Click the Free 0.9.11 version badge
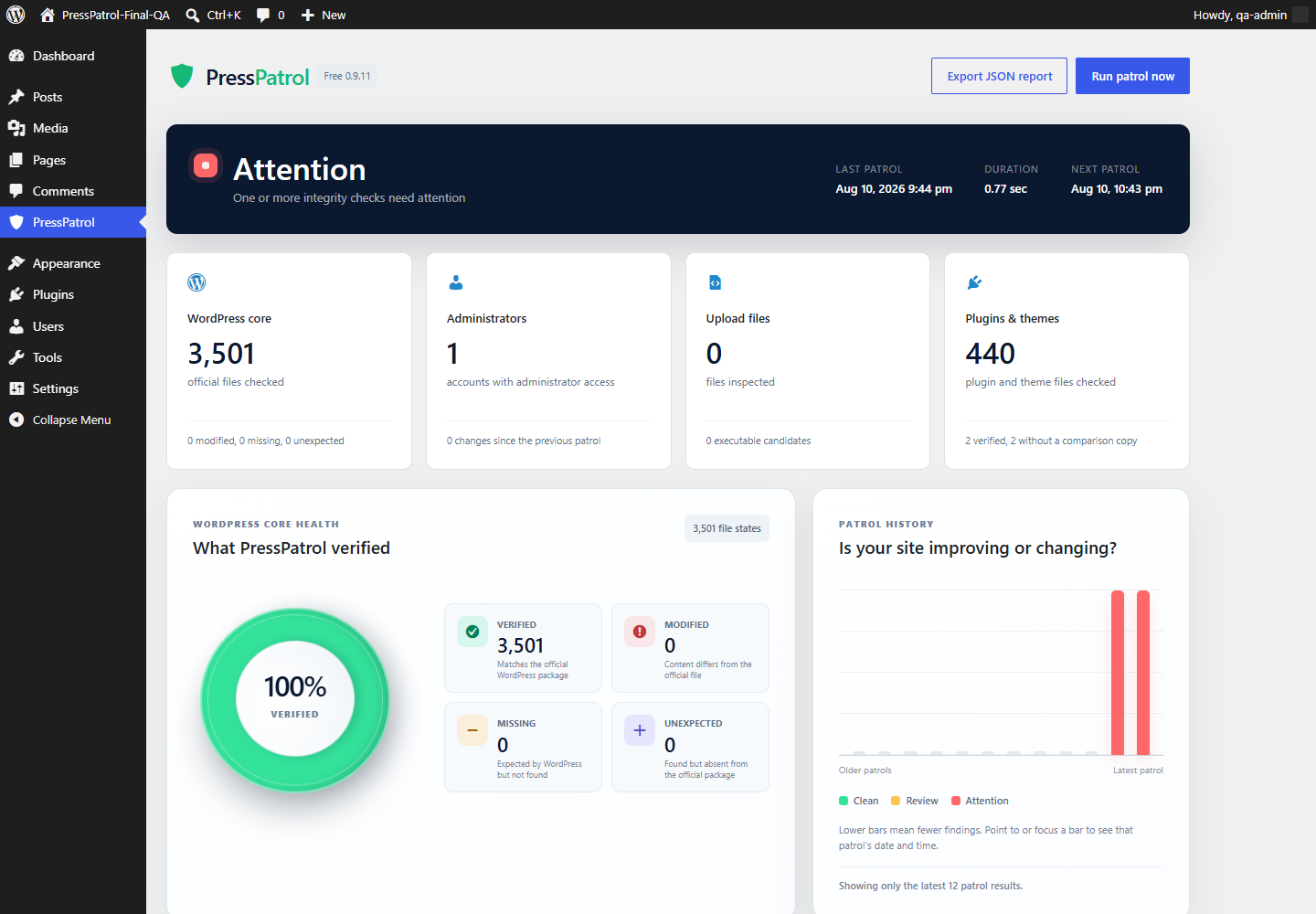1316x914 pixels. (347, 76)
